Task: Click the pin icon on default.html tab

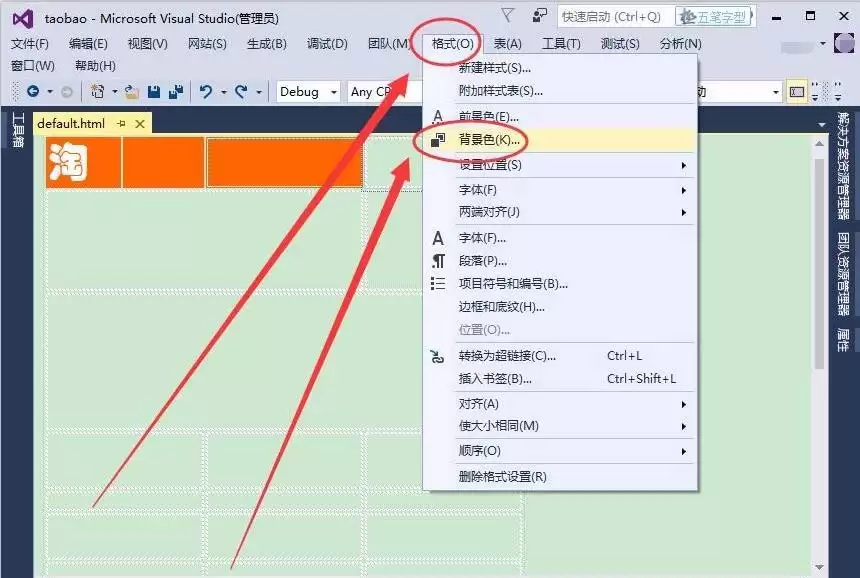Action: click(121, 124)
